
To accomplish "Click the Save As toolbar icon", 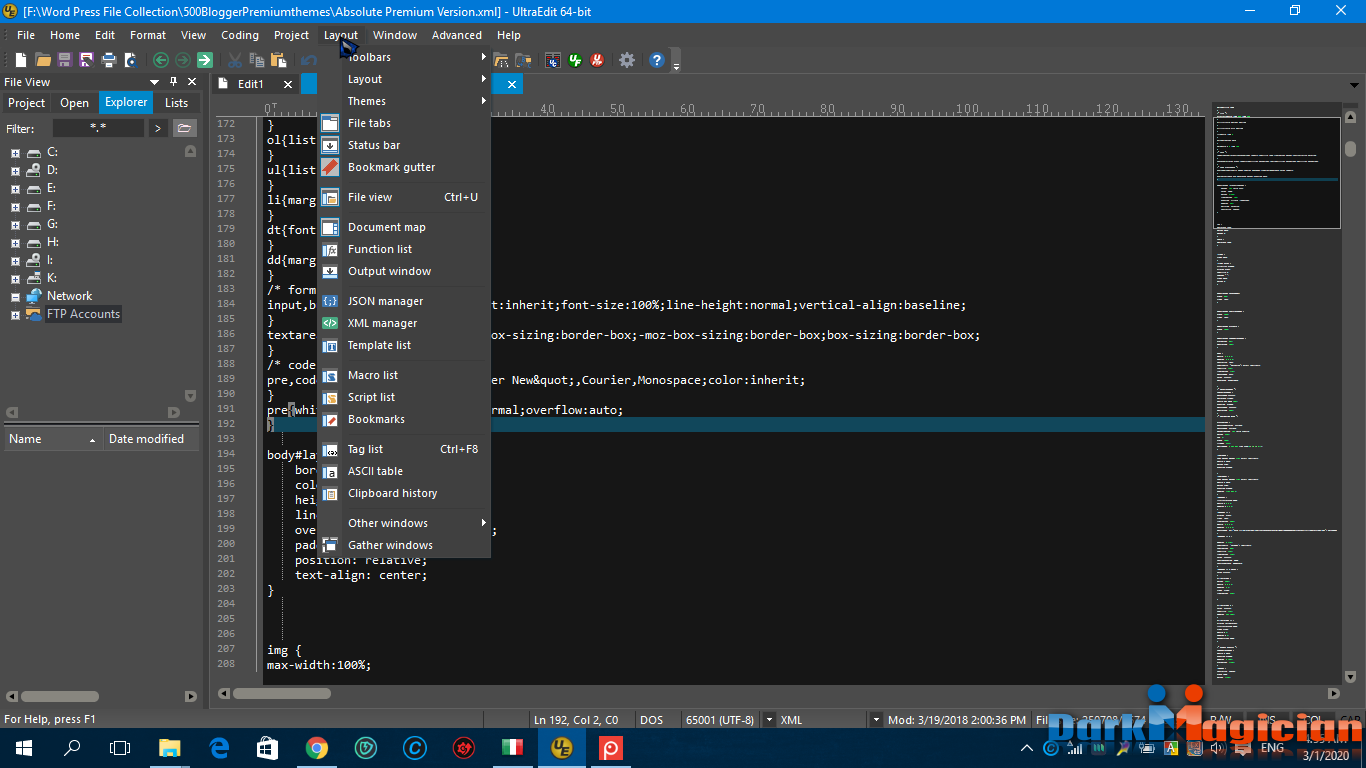I will tap(87, 60).
